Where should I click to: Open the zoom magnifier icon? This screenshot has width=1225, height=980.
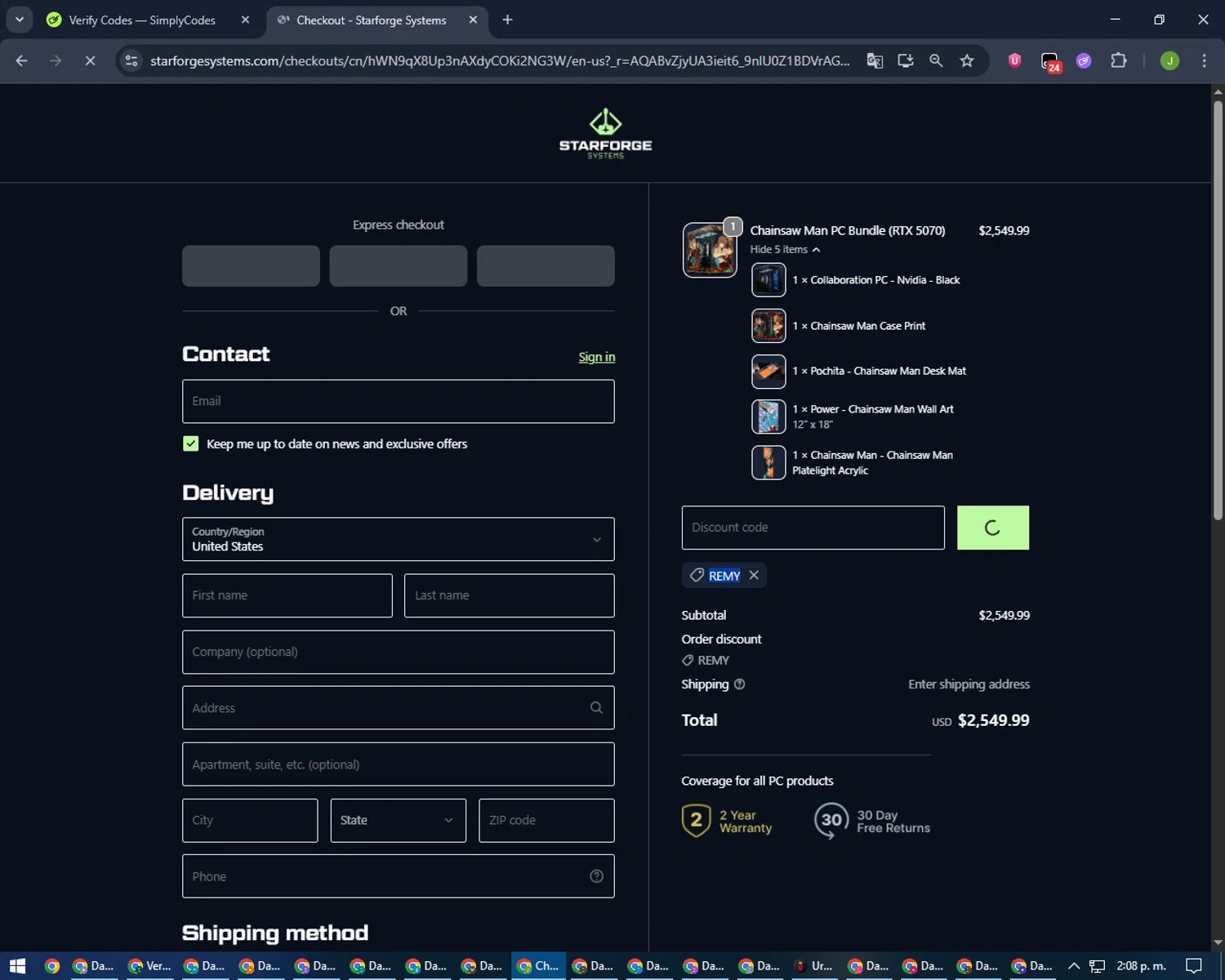936,60
